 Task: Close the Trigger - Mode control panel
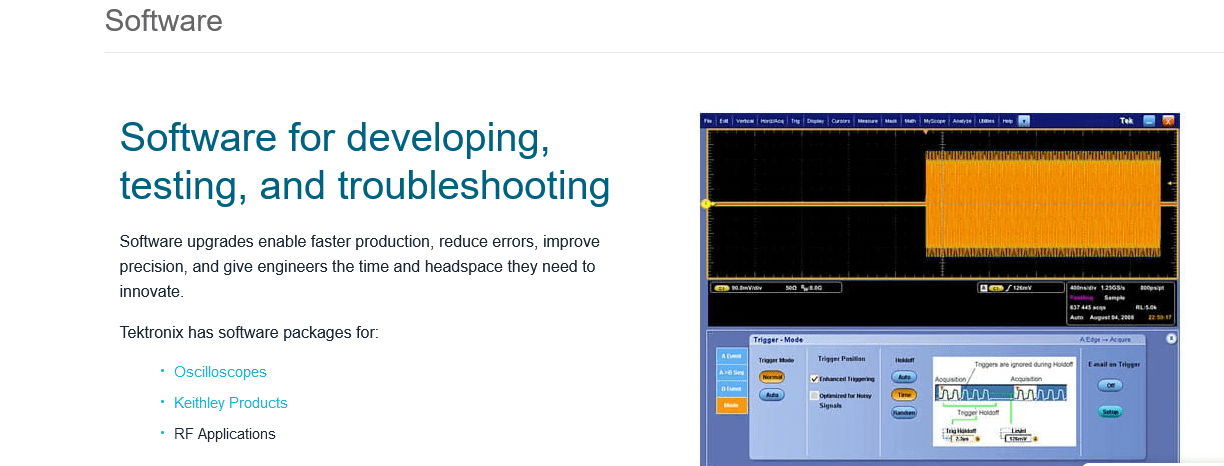click(x=1172, y=339)
